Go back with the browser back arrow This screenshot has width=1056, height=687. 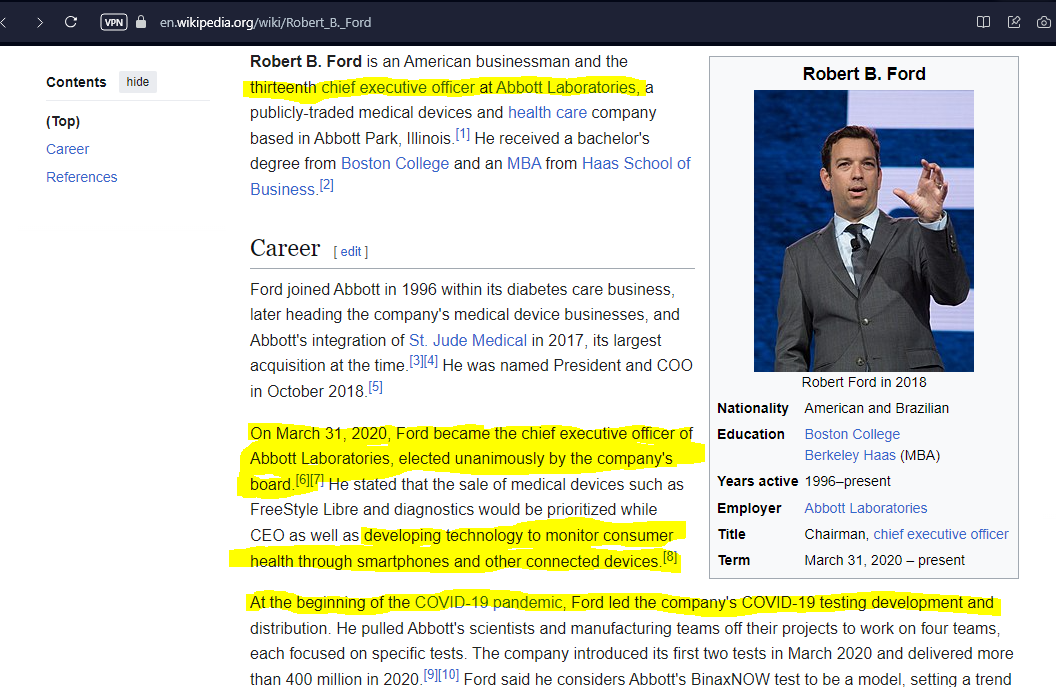pos(3,22)
